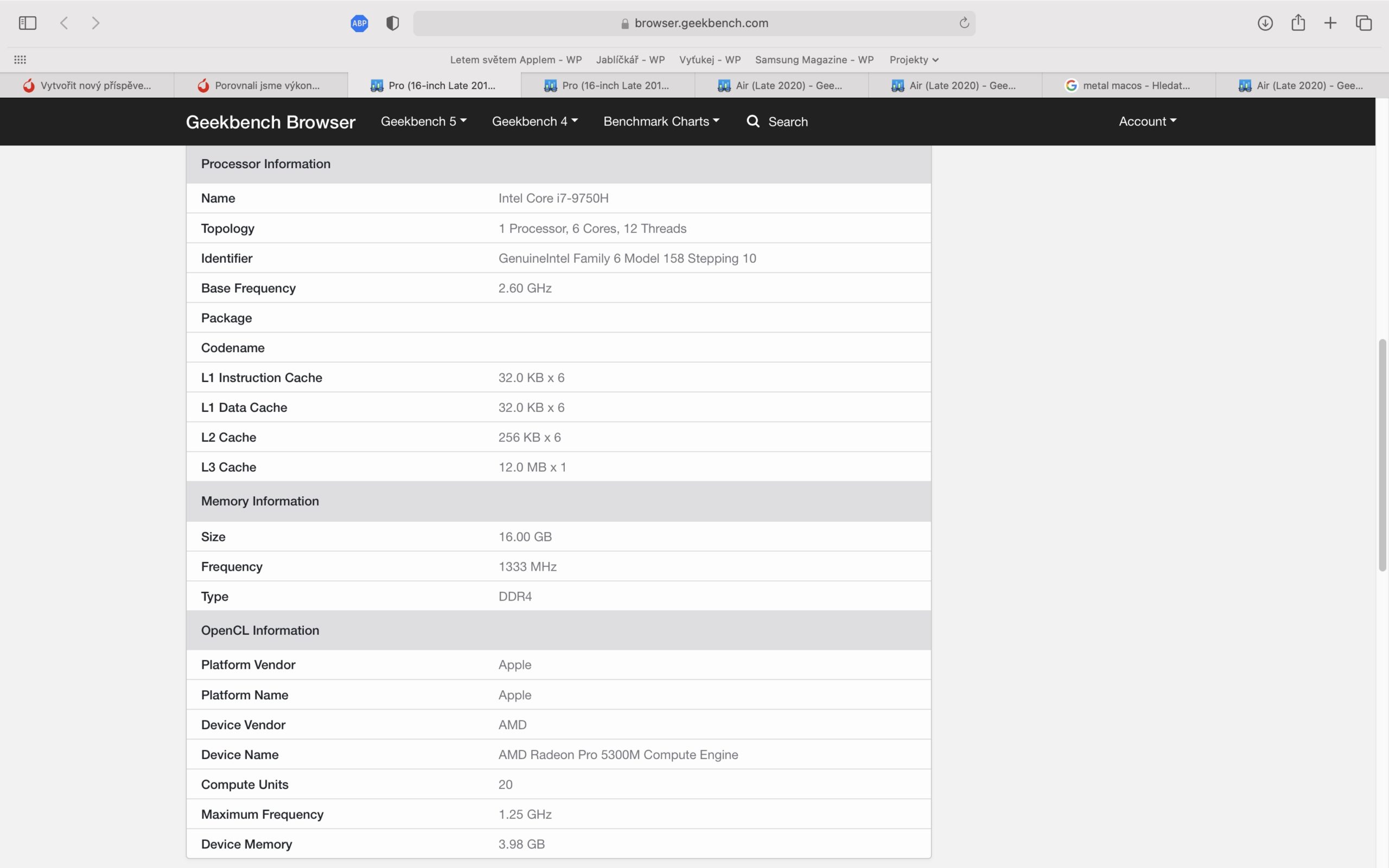Switch to metal macos Google tab
1389x868 pixels.
(x=1129, y=86)
